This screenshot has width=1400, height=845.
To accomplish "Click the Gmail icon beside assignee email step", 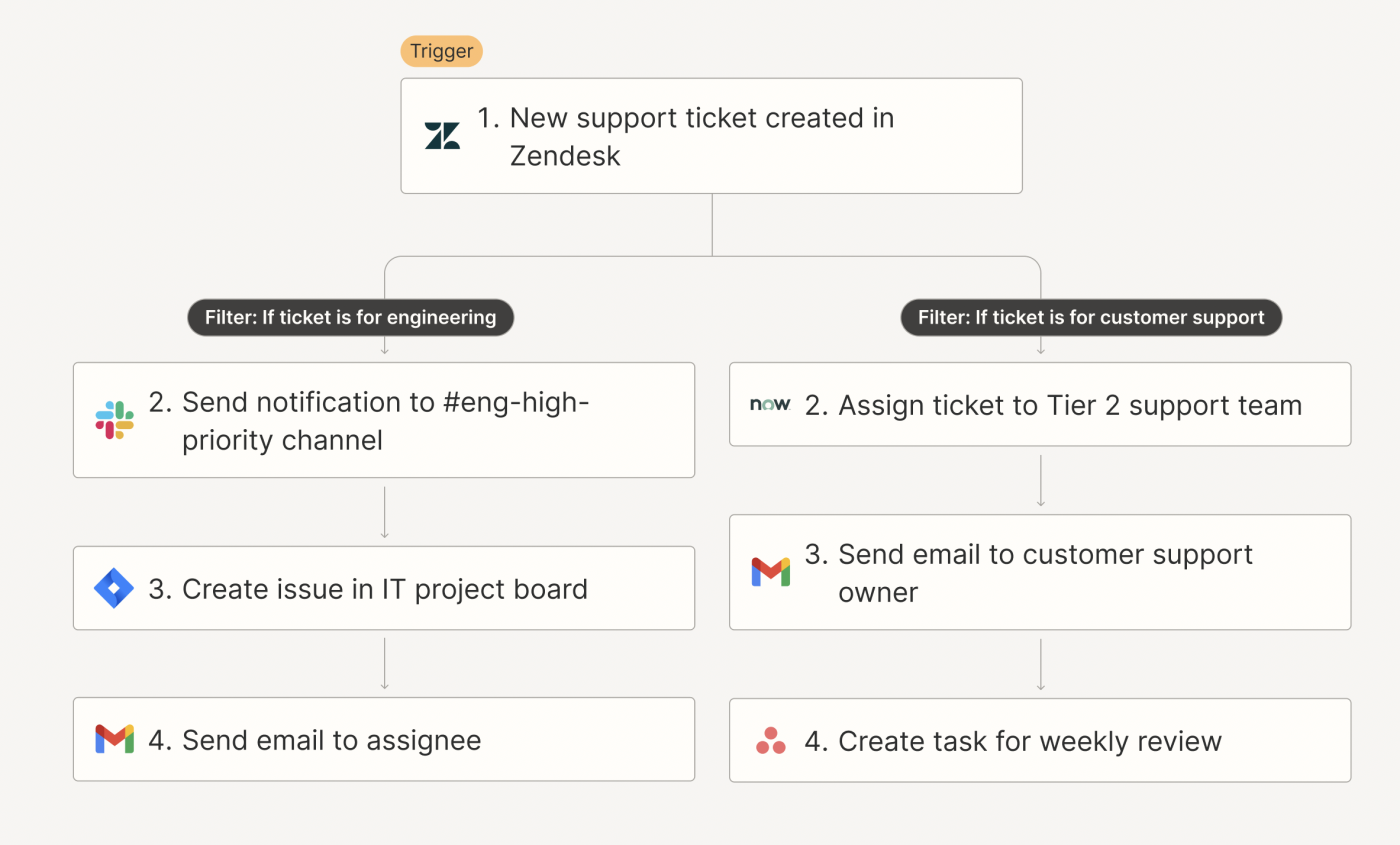I will tap(114, 739).
